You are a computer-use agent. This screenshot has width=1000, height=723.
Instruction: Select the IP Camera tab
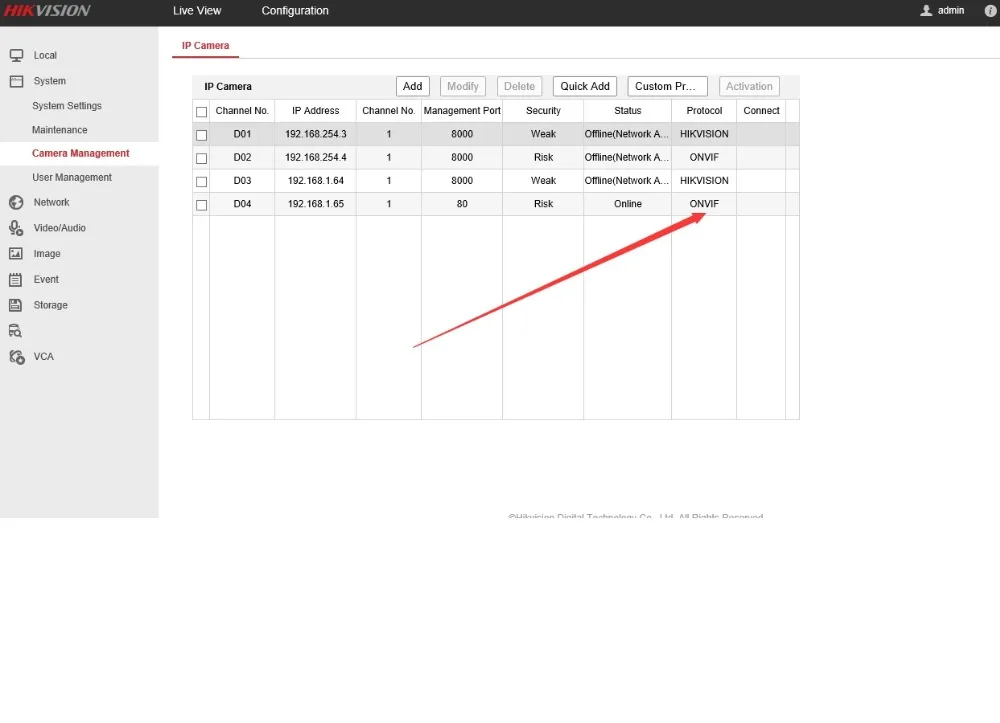[205, 46]
